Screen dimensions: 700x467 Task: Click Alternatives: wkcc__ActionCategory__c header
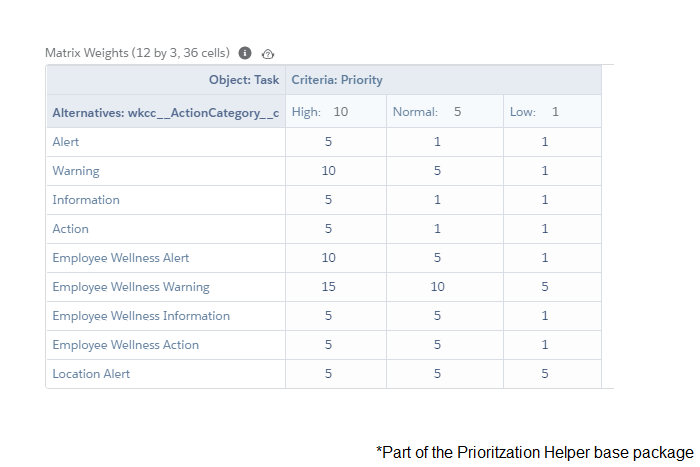tap(166, 112)
